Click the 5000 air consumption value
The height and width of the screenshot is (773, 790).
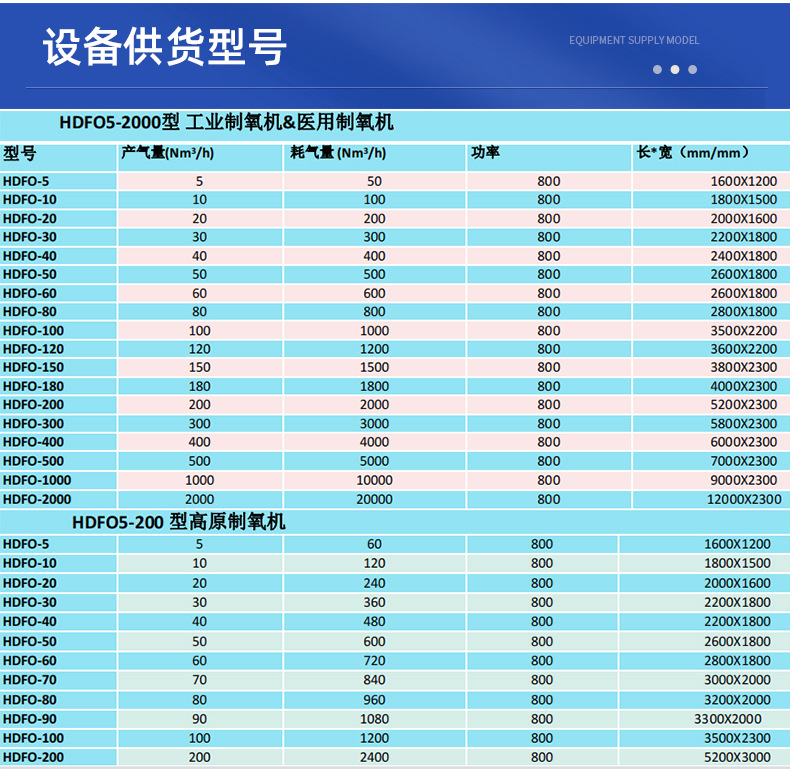pos(374,461)
